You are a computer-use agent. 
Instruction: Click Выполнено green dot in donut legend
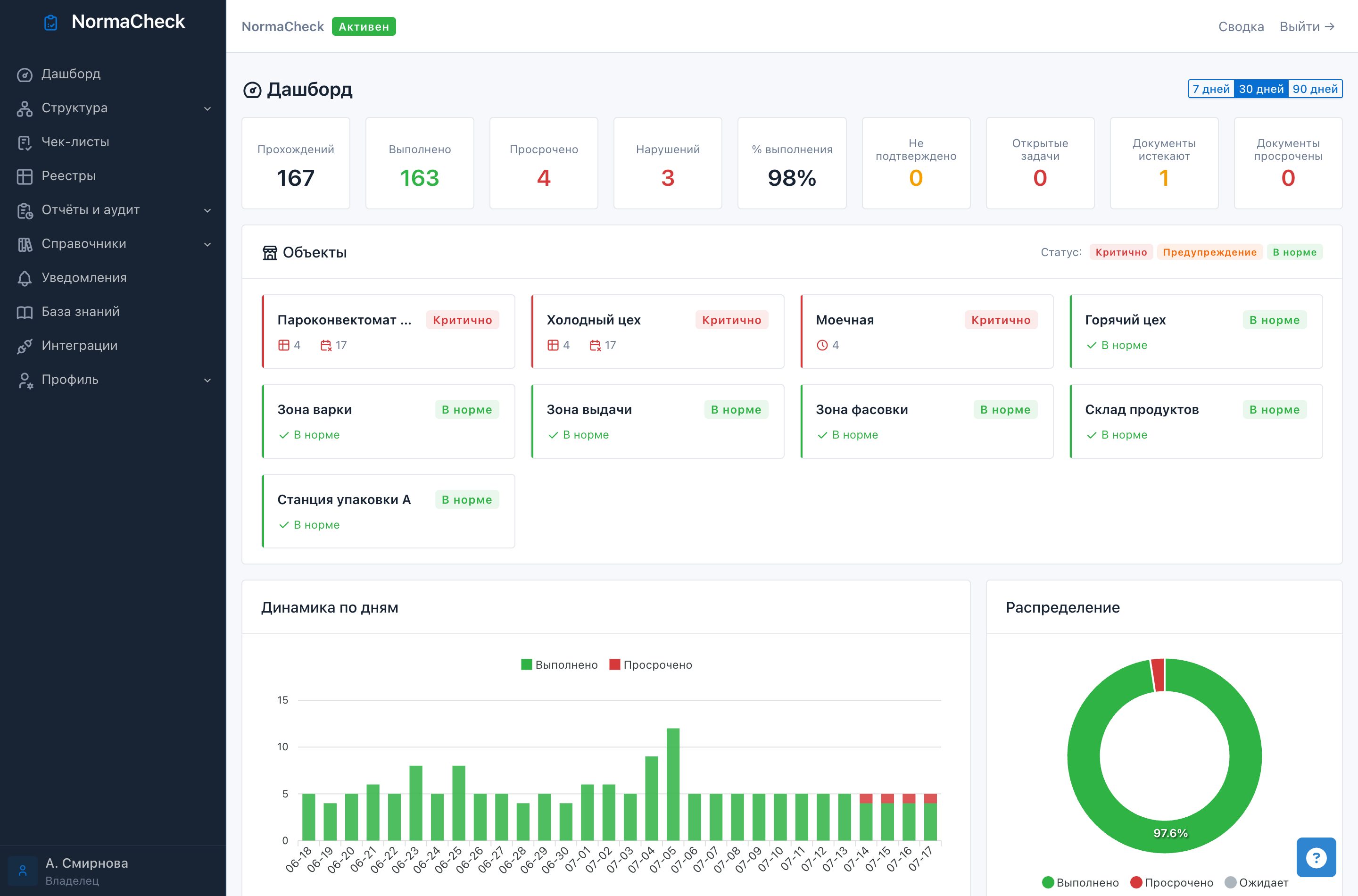[x=1048, y=883]
